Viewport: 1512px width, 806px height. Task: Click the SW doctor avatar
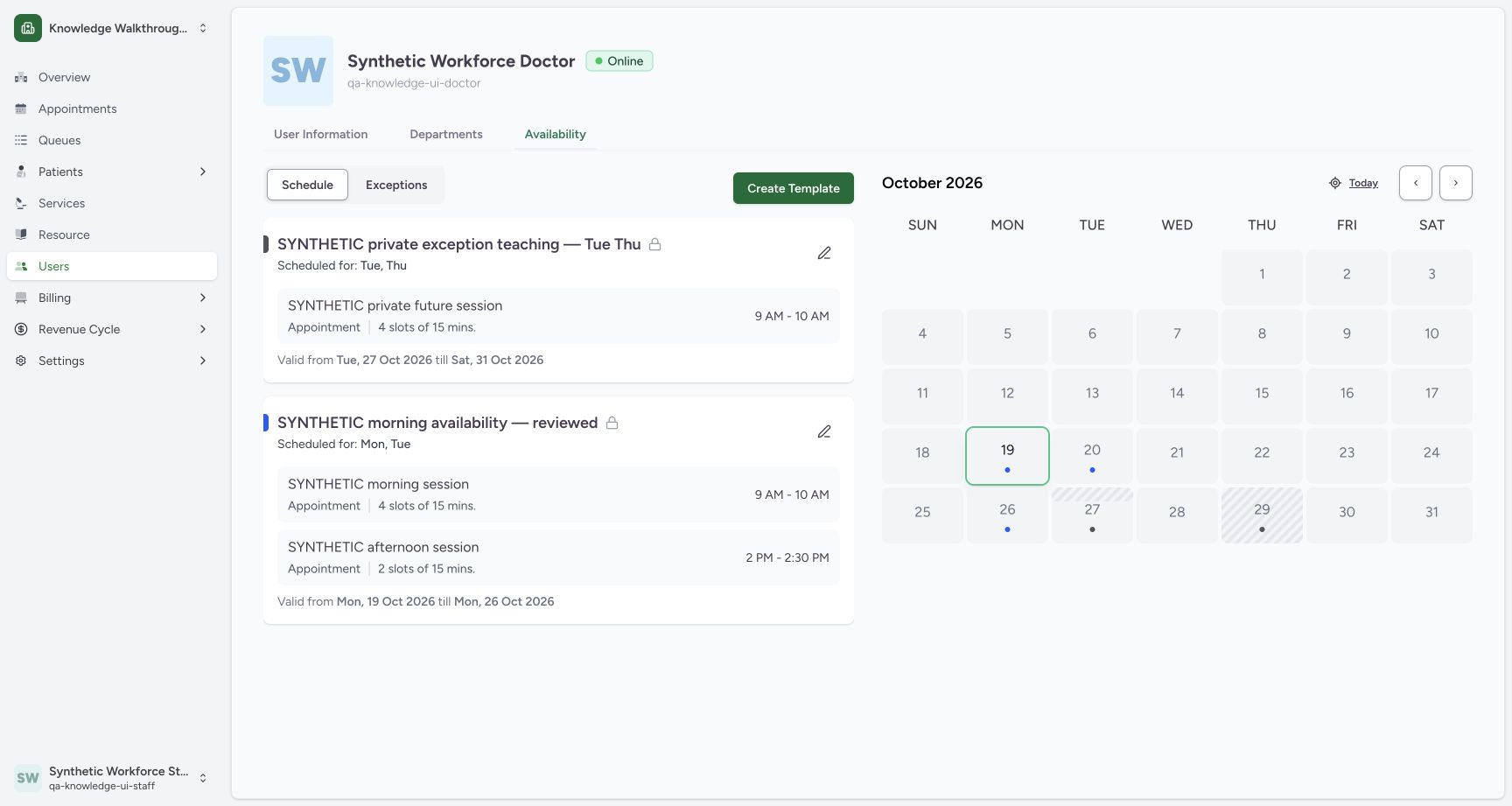click(x=298, y=71)
